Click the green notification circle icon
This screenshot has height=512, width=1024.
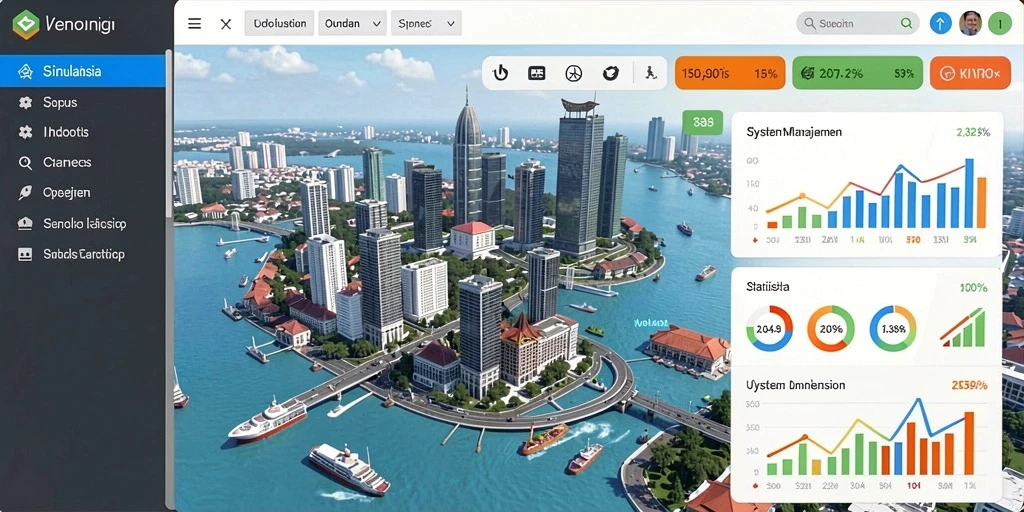[1000, 24]
